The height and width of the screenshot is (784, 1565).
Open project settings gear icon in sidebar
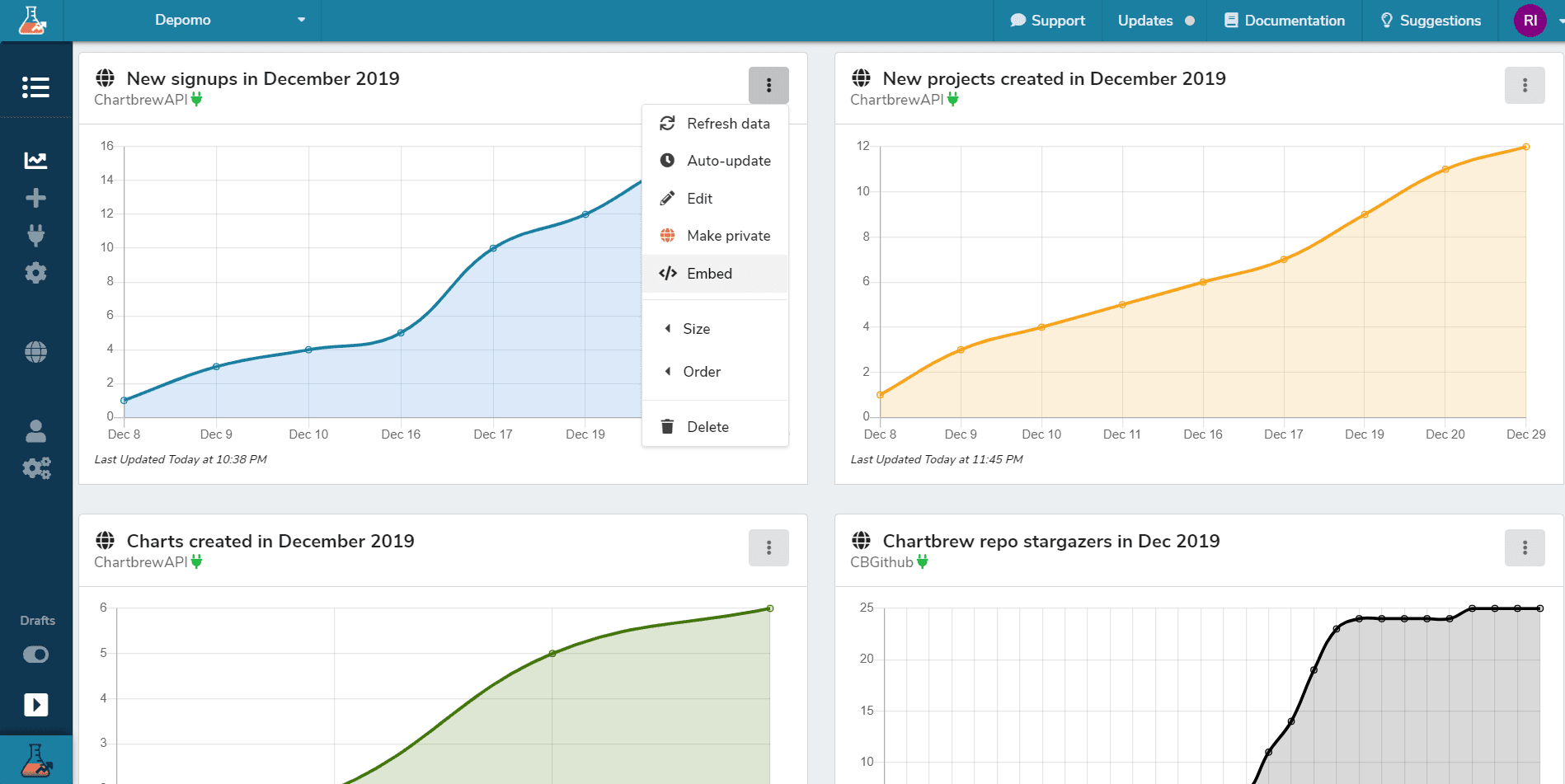pos(35,273)
